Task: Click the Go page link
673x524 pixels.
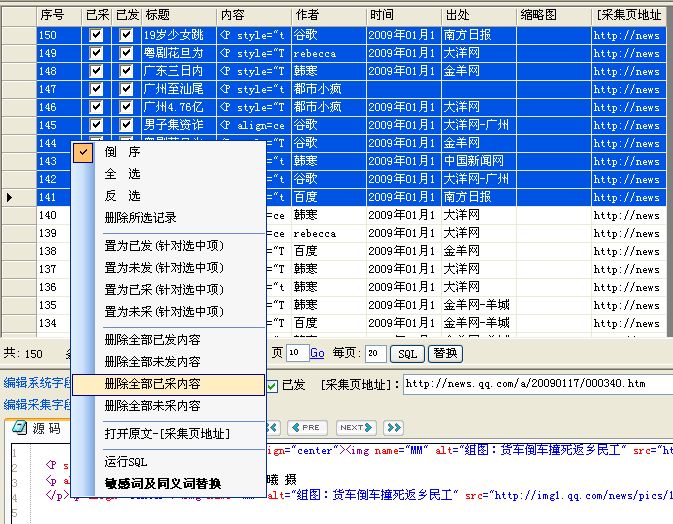Action: click(x=317, y=353)
